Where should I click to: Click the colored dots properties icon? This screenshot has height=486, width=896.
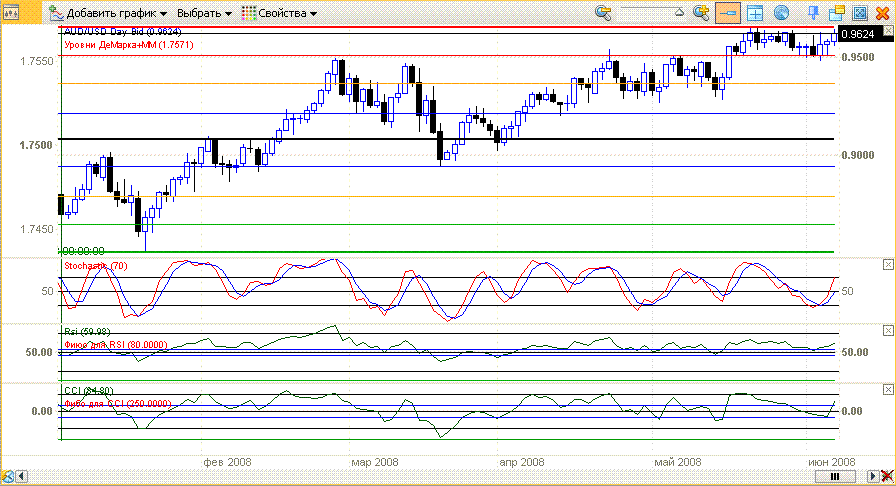[249, 13]
